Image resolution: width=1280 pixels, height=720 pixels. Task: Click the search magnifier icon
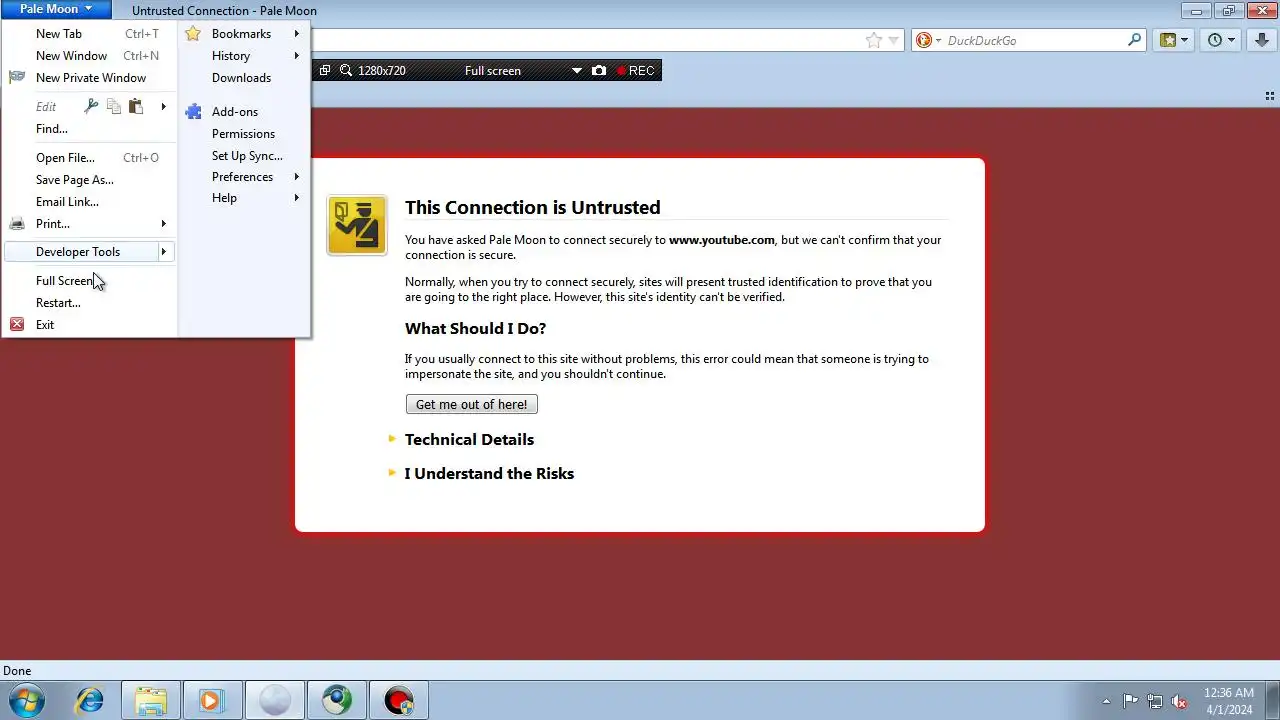point(1134,40)
